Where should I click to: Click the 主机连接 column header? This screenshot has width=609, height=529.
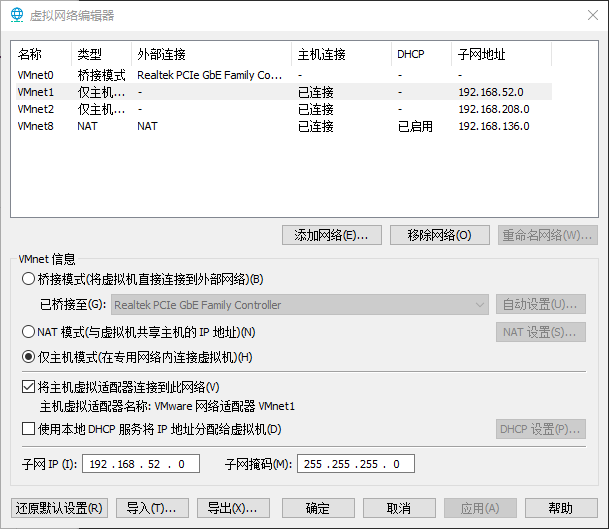click(342, 54)
